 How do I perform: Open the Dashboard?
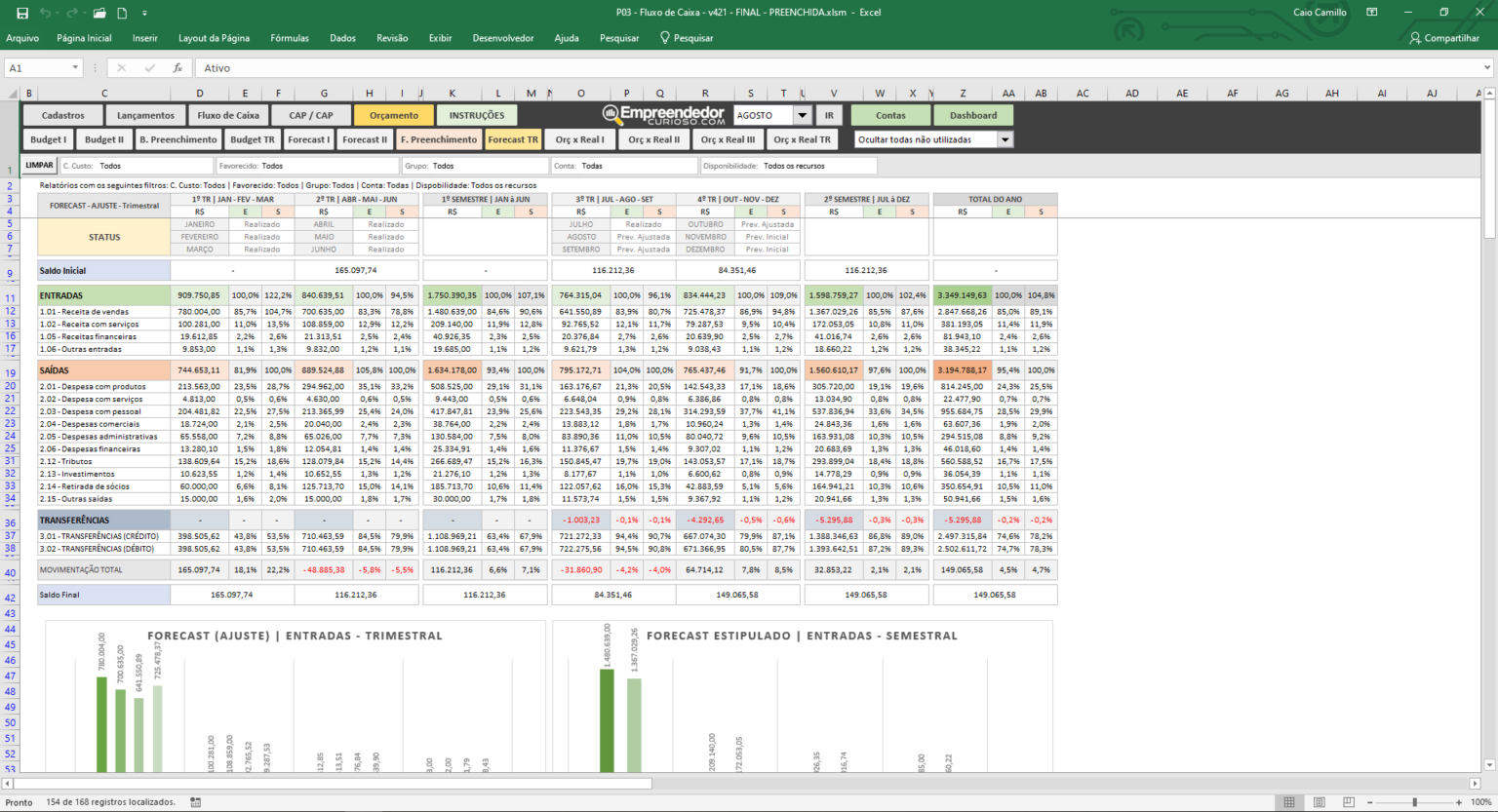click(x=973, y=115)
